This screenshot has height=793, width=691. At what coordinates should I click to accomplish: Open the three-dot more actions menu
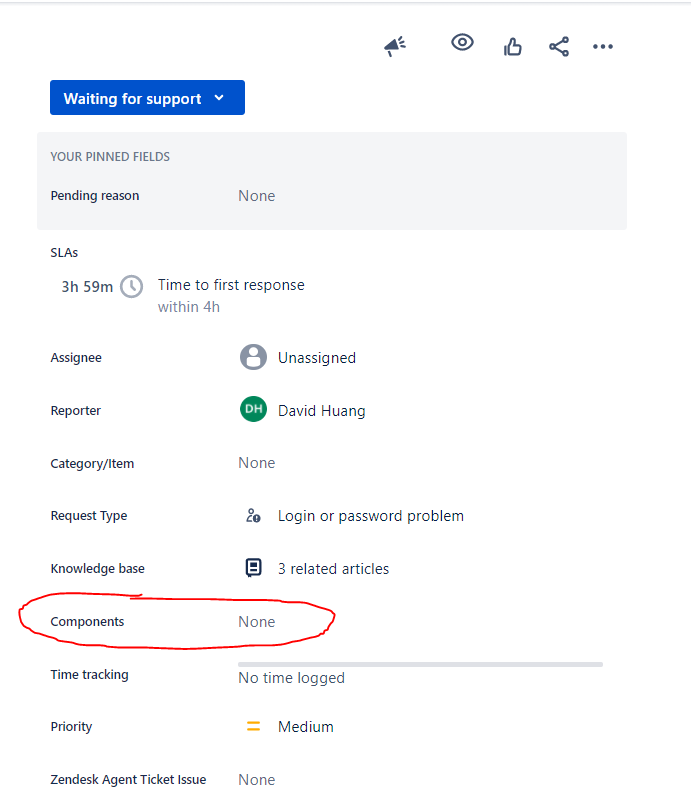tap(603, 47)
